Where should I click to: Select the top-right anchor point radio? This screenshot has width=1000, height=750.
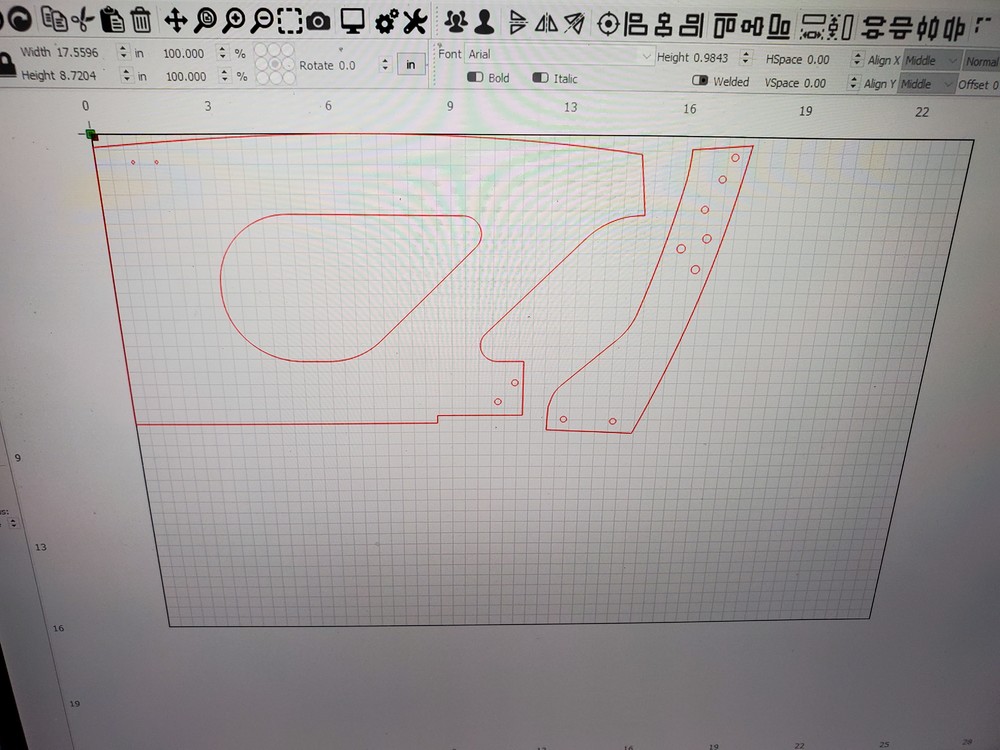(288, 50)
